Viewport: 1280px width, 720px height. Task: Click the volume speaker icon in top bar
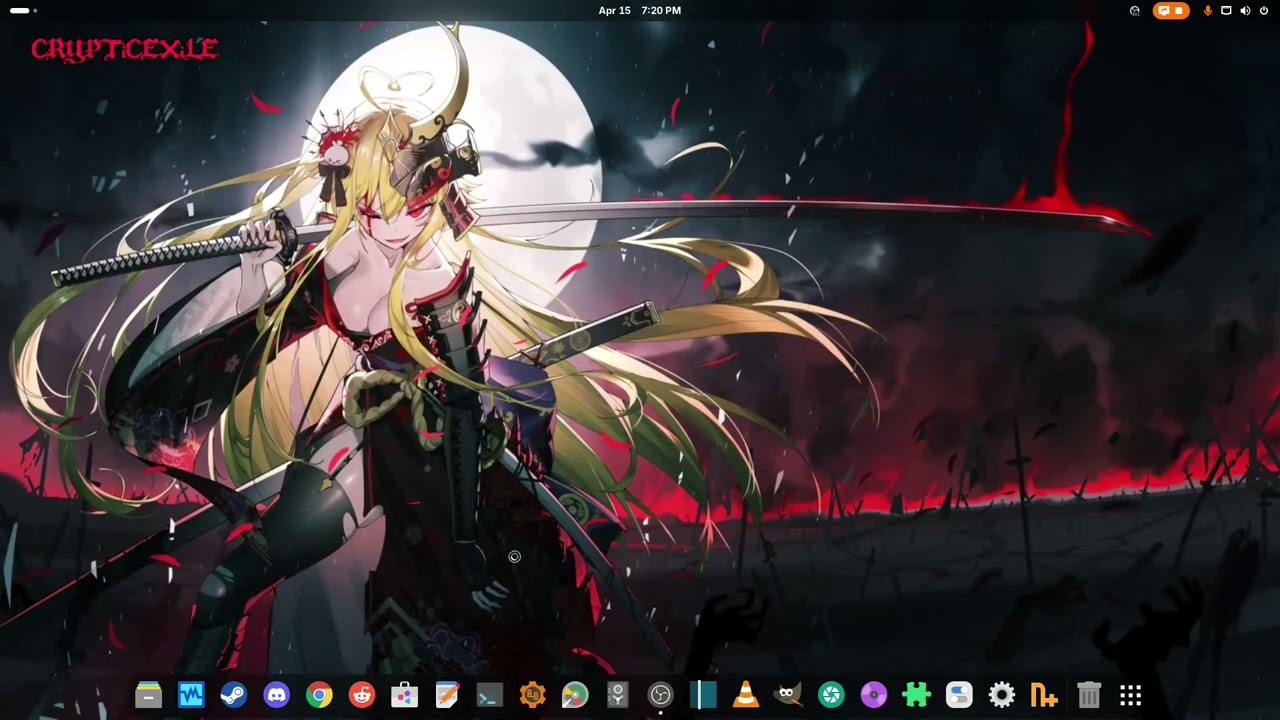click(x=1245, y=11)
